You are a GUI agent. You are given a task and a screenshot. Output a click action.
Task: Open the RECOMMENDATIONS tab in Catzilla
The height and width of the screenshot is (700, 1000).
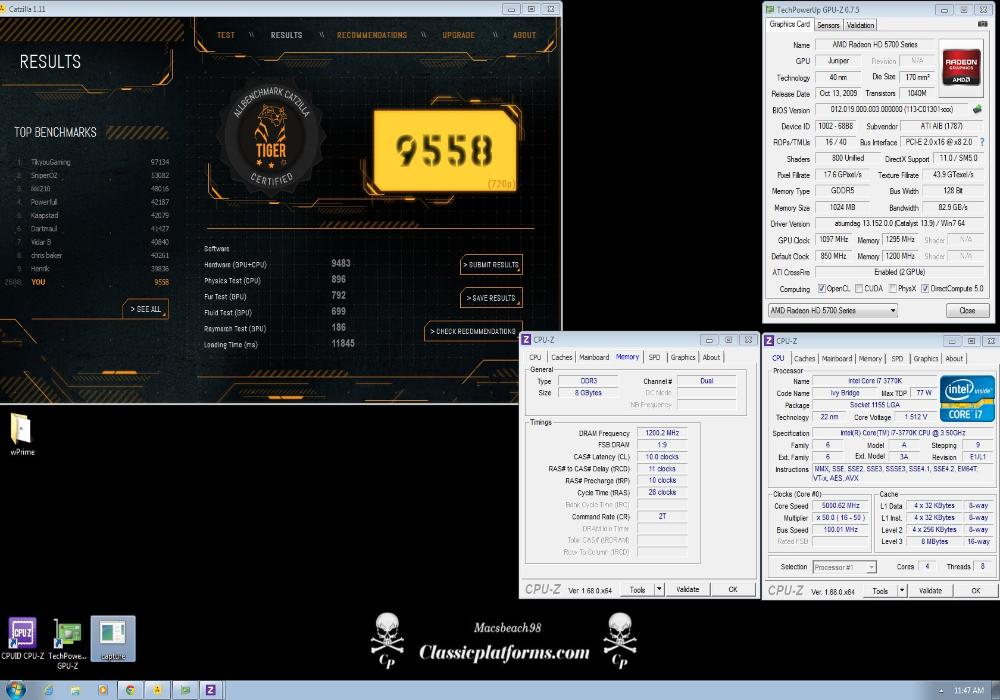click(372, 35)
